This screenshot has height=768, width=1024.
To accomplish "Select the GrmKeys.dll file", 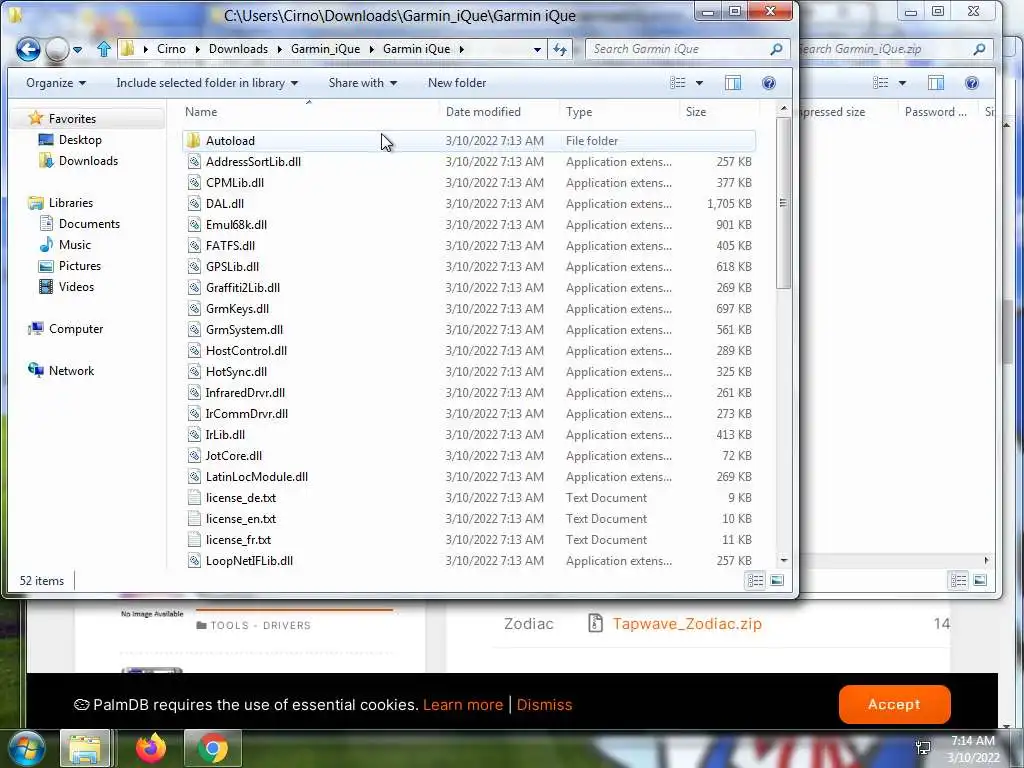I will pos(469,309).
